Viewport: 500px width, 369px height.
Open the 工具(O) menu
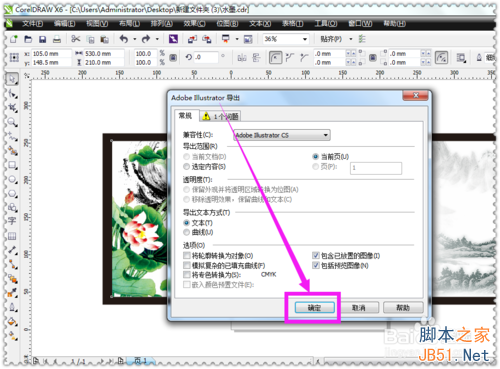326,24
